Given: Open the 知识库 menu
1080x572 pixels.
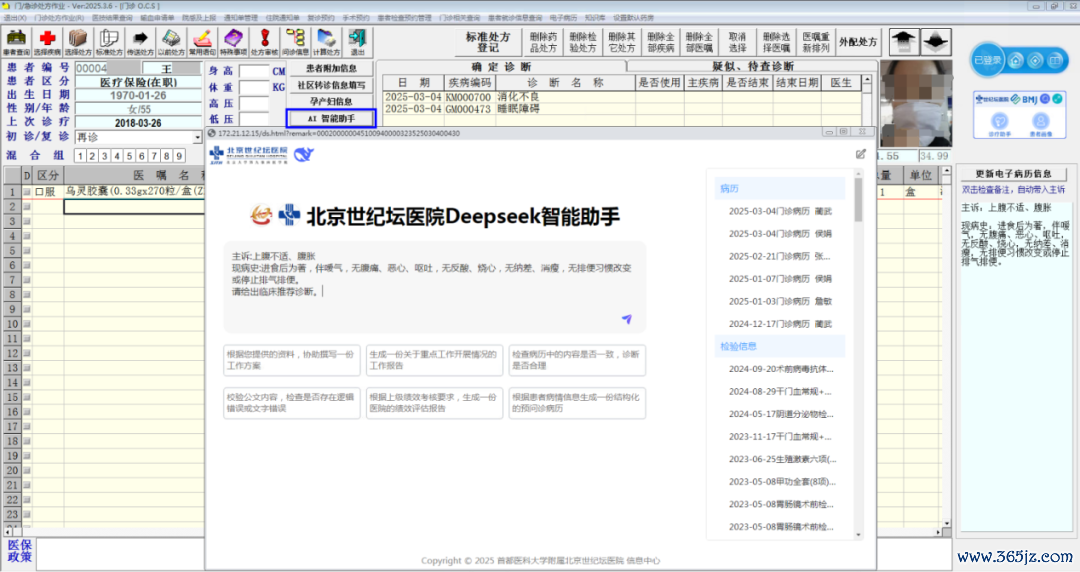Looking at the screenshot, I should [594, 18].
